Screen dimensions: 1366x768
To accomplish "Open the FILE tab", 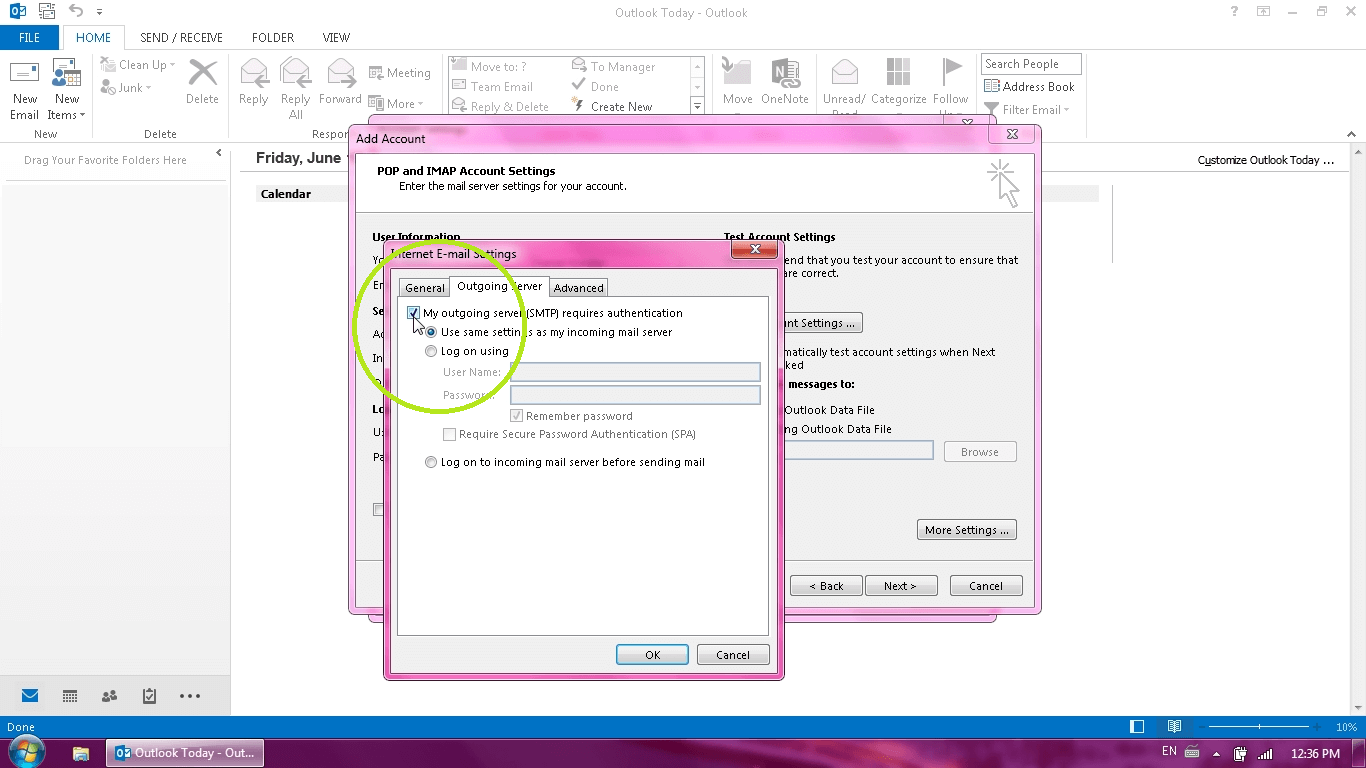I will point(30,38).
